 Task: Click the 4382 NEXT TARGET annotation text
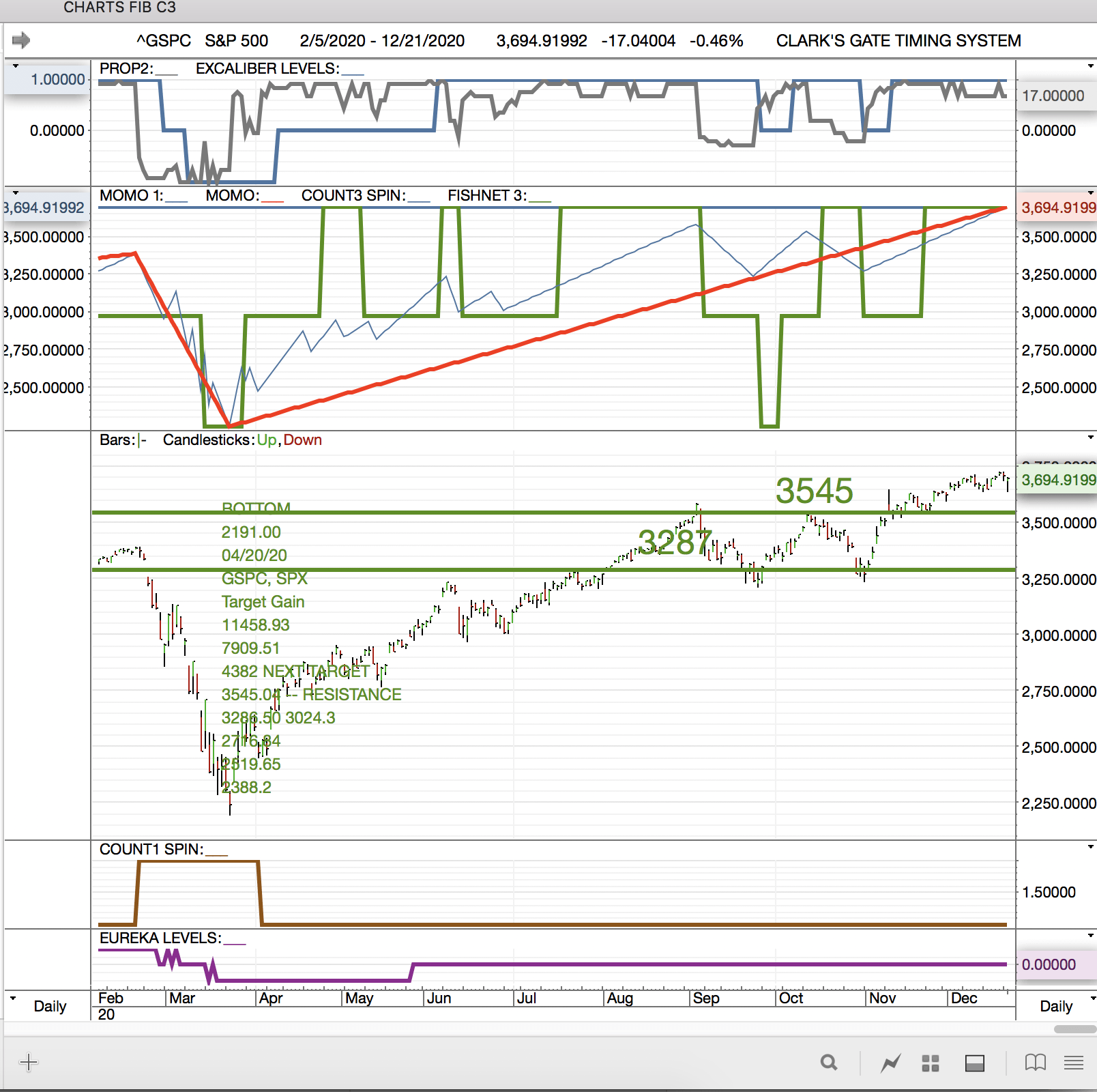pyautogui.click(x=295, y=671)
